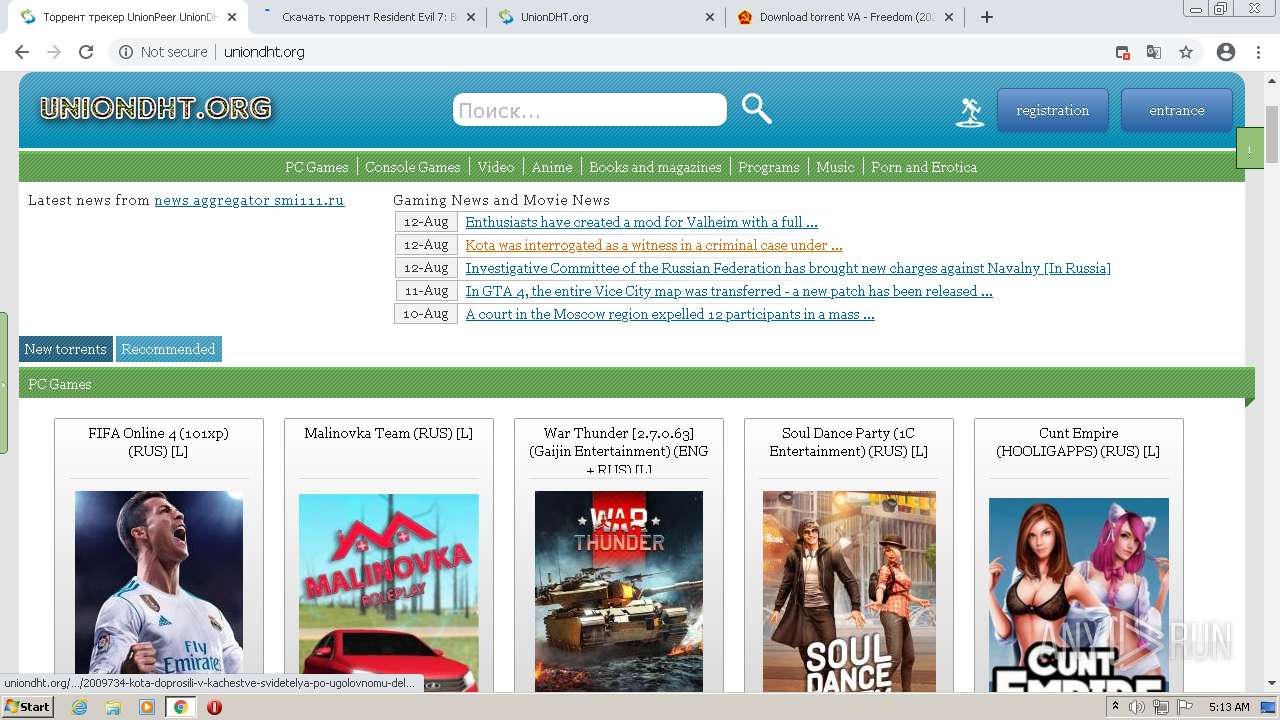Image resolution: width=1280 pixels, height=720 pixels.
Task: Reload the page
Action: point(86,52)
